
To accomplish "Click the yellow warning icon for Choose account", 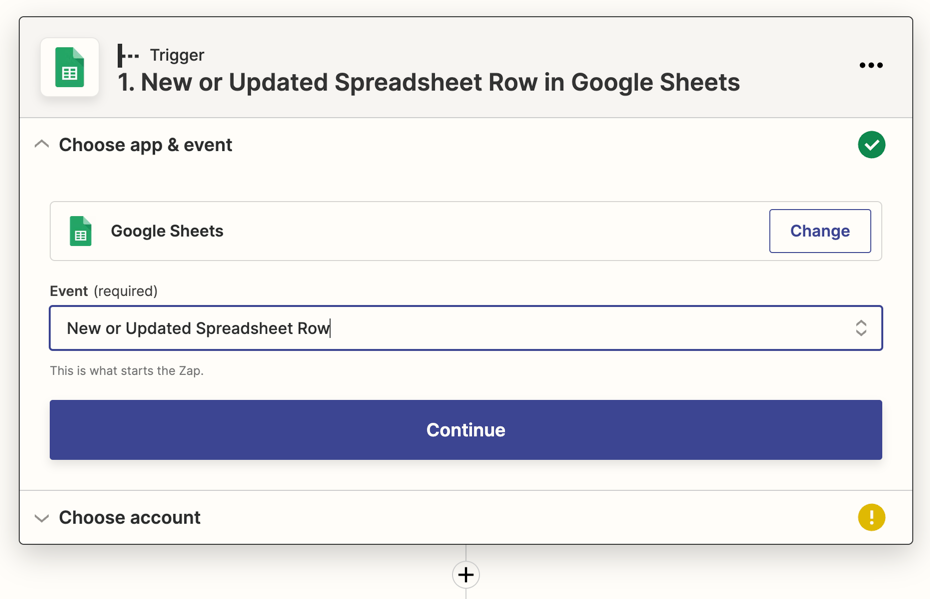I will point(871,517).
